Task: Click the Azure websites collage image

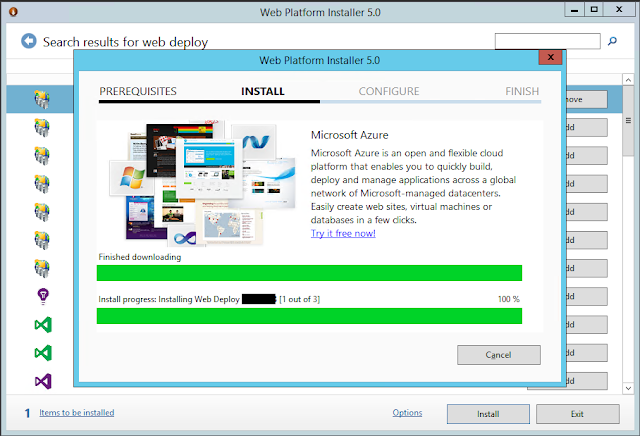Action: (202, 183)
